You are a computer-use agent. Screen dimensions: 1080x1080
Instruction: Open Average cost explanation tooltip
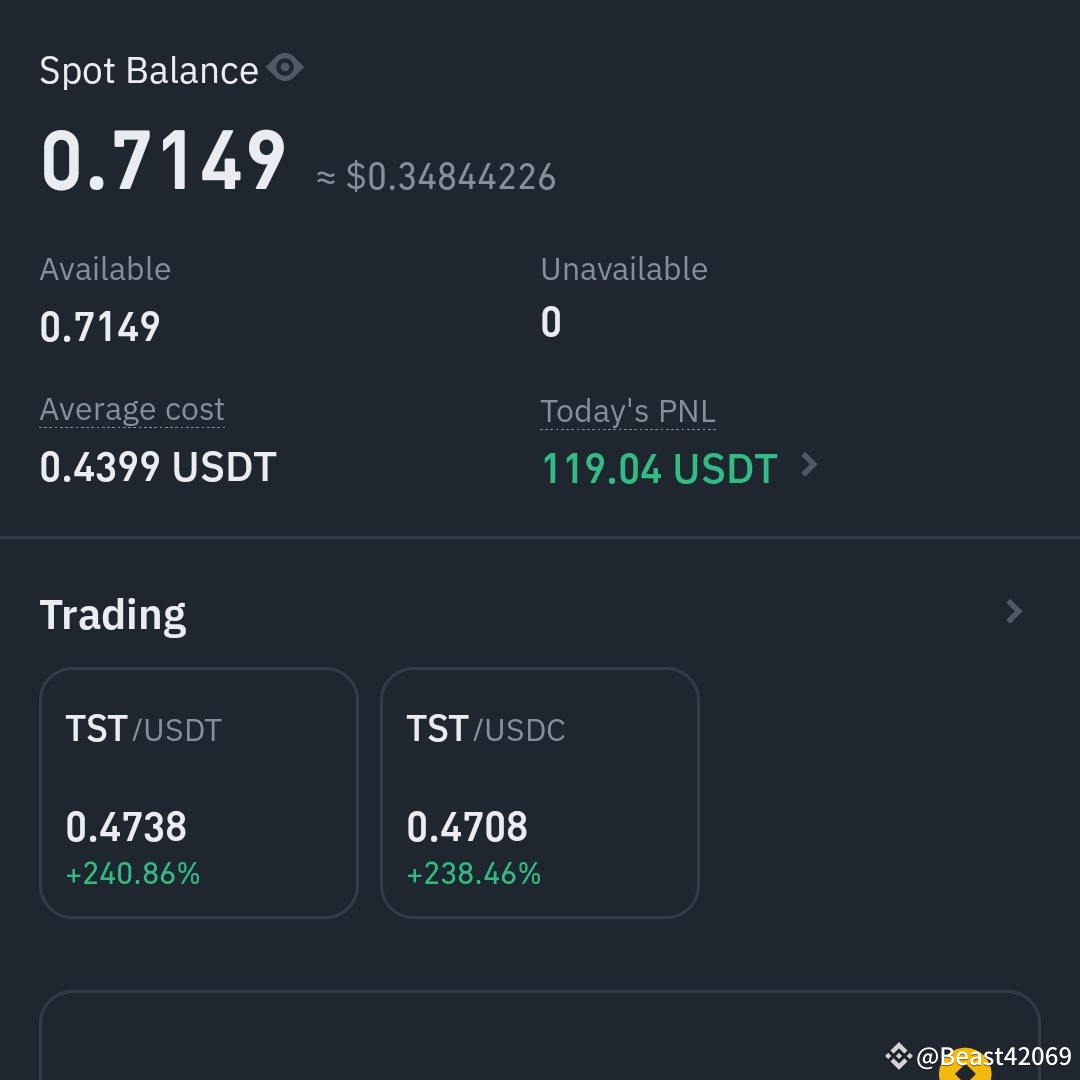131,409
